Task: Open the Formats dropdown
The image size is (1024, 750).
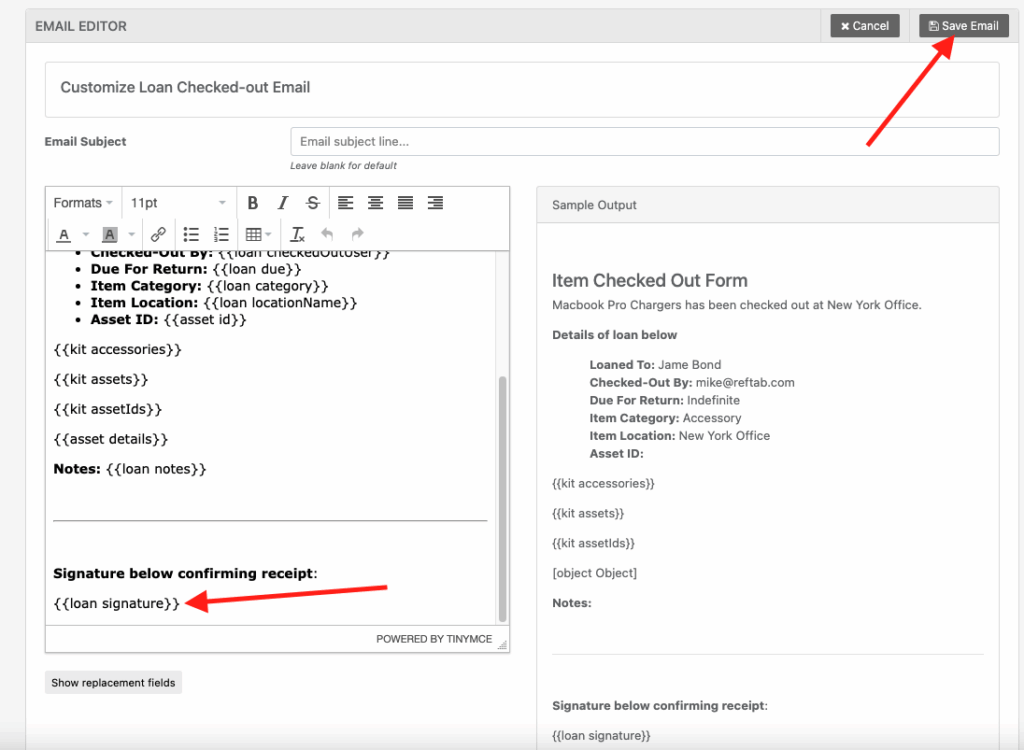Action: pyautogui.click(x=83, y=203)
